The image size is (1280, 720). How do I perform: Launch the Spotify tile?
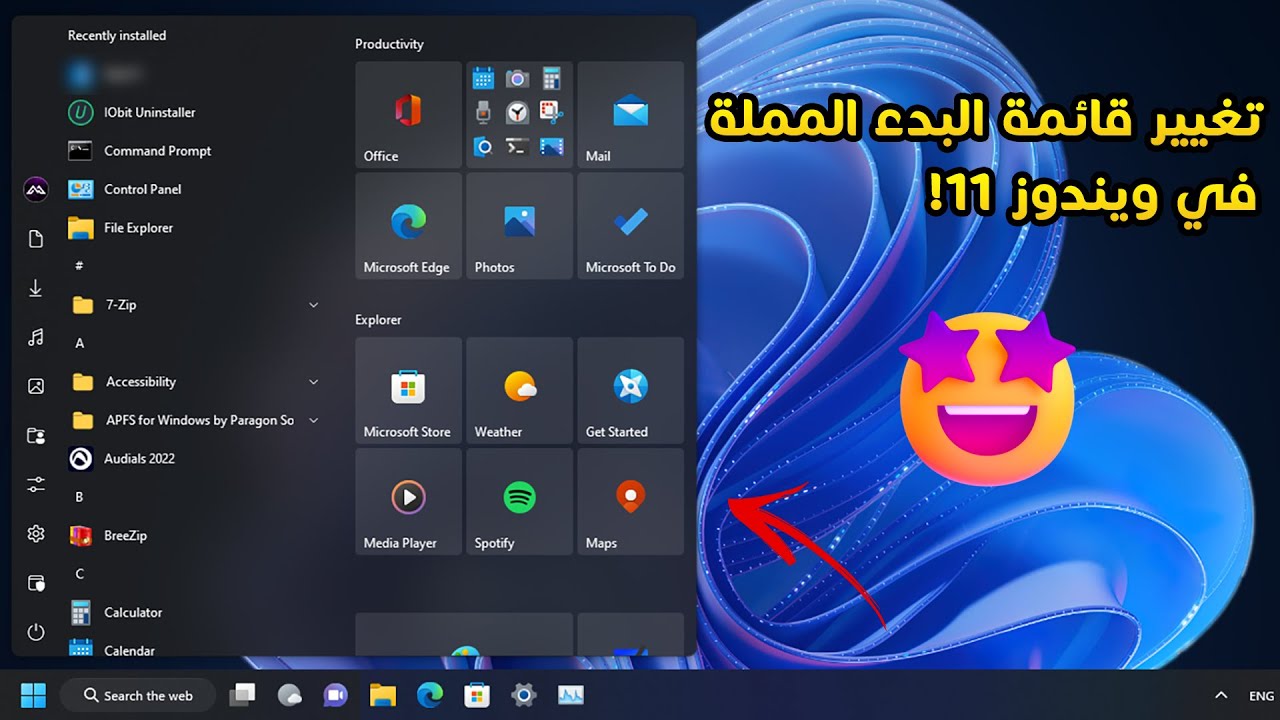click(x=519, y=501)
